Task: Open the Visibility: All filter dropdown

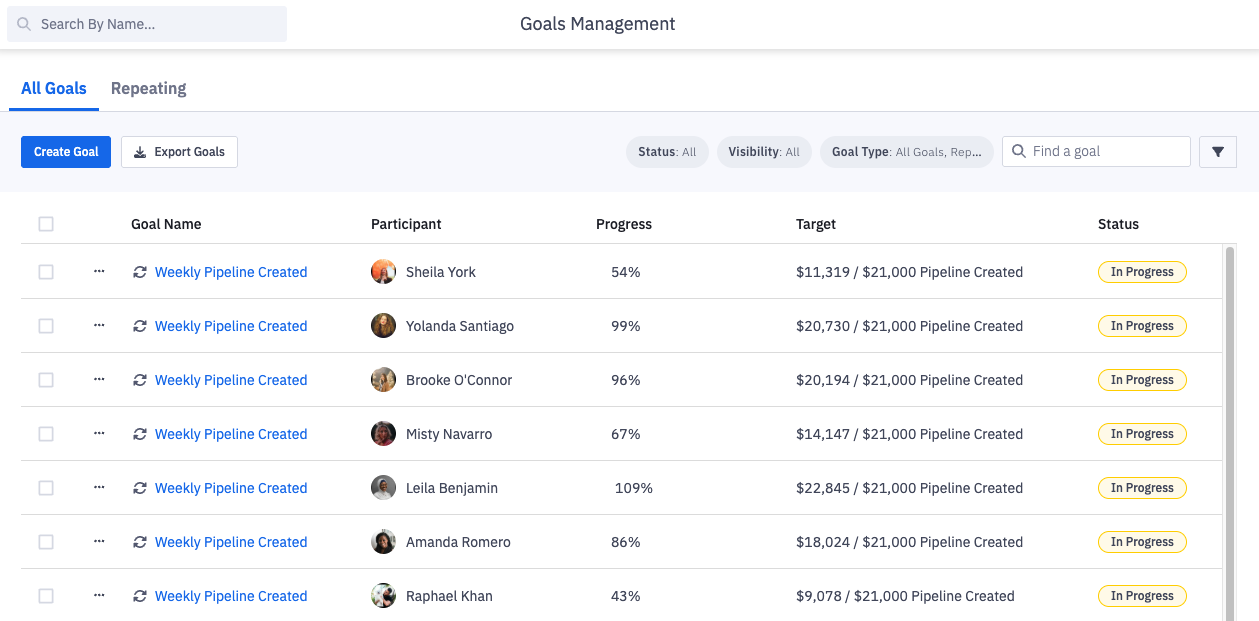Action: pos(764,151)
